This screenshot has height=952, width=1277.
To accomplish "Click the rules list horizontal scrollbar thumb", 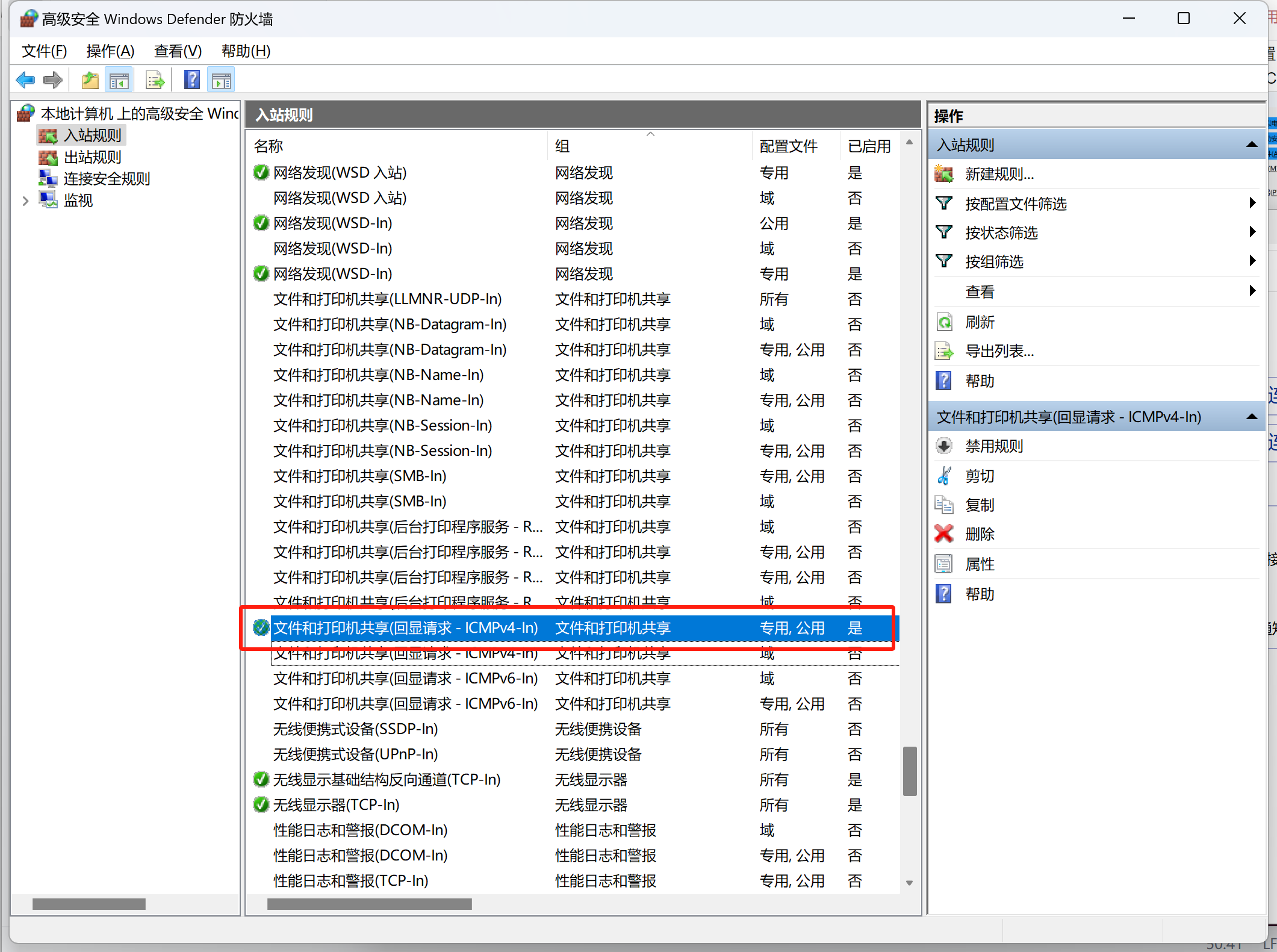I will coord(370,904).
